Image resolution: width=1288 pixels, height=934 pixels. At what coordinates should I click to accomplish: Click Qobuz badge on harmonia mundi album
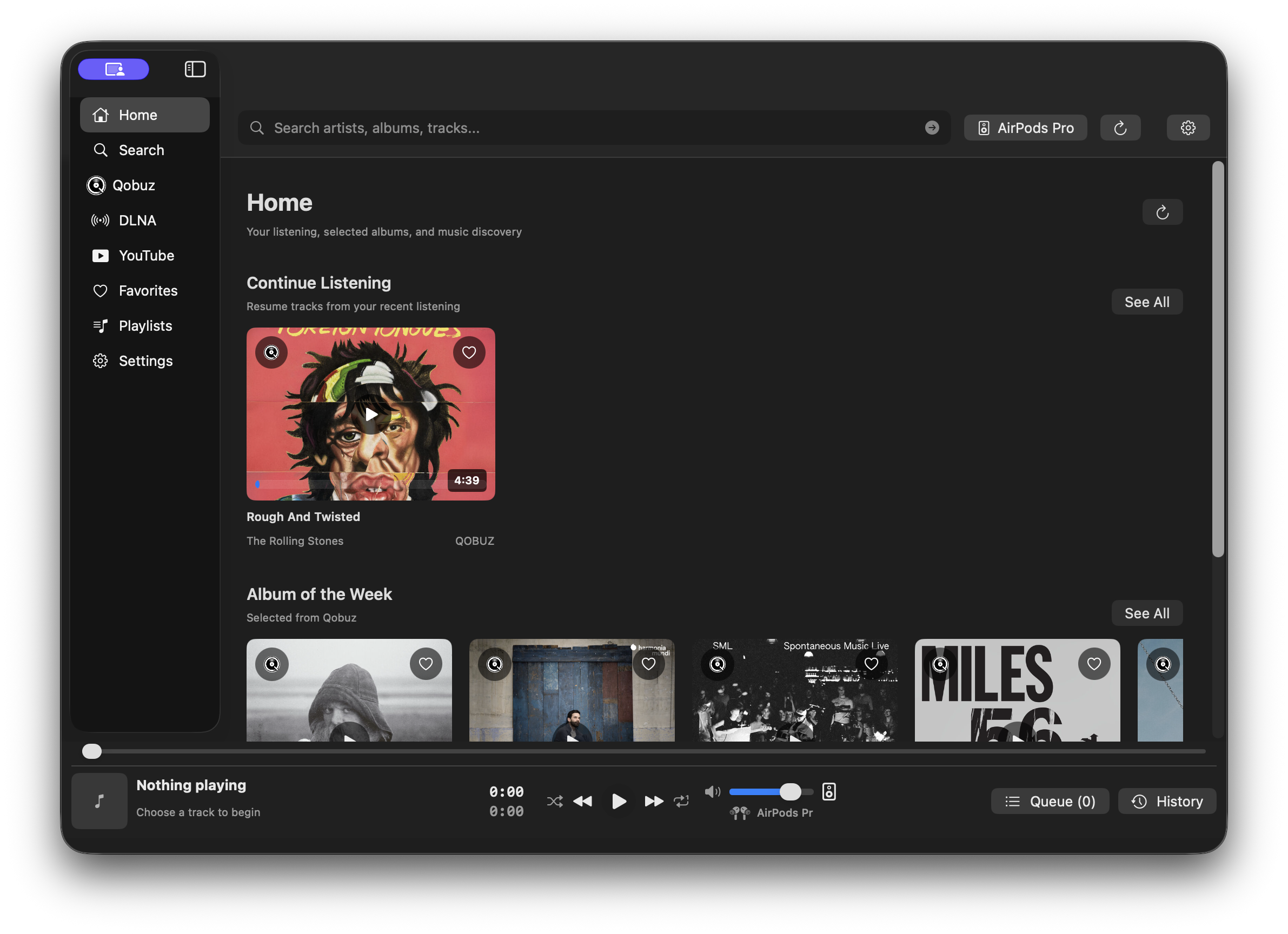click(x=494, y=664)
